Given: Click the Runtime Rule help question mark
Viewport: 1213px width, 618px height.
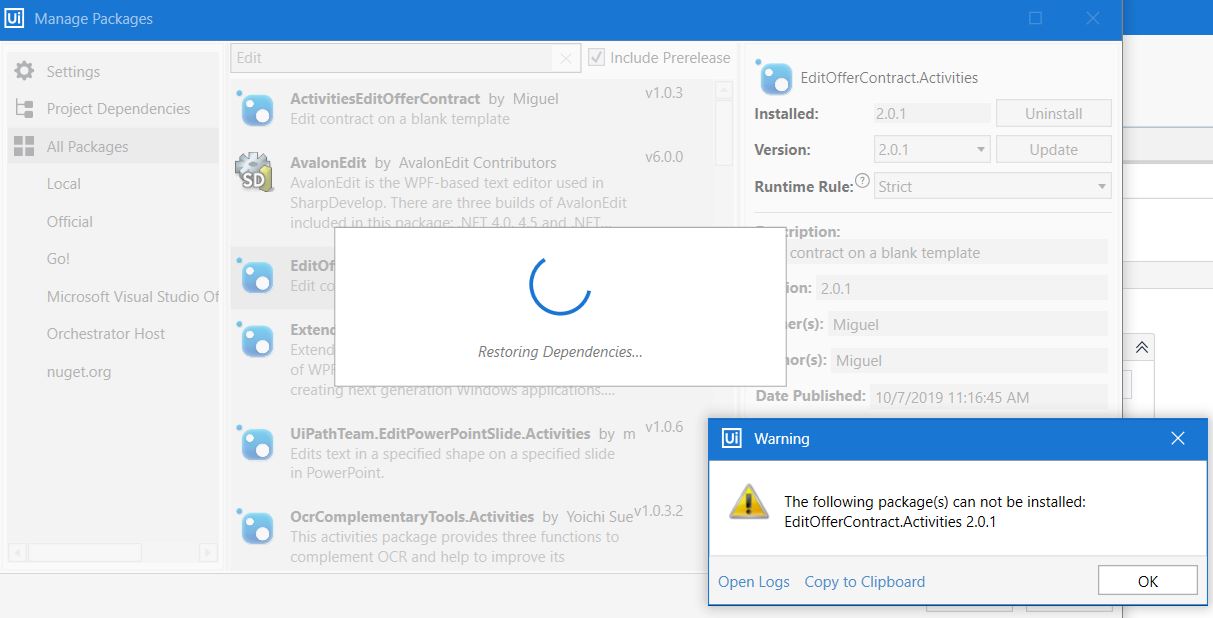Looking at the screenshot, I should [x=863, y=182].
